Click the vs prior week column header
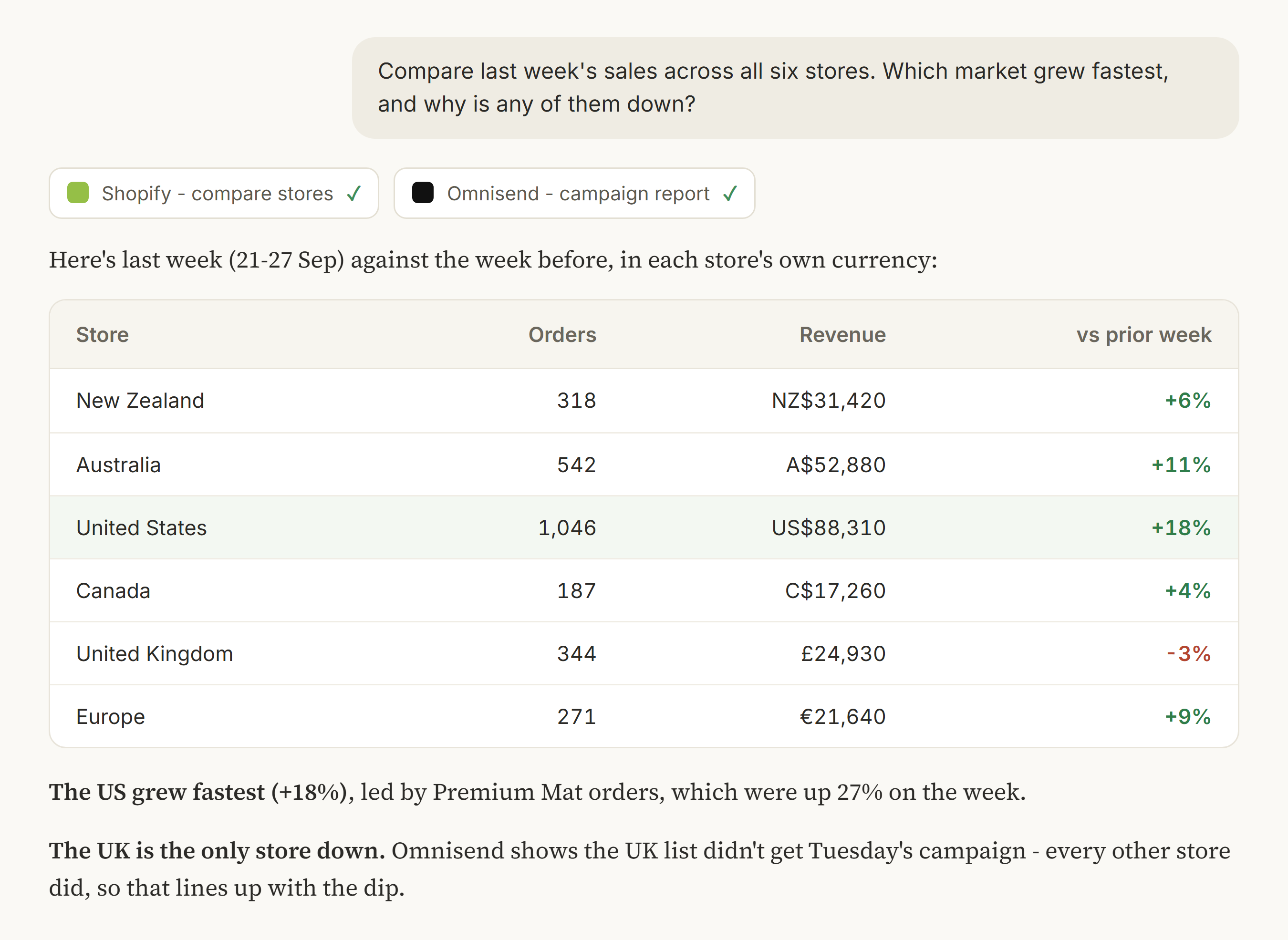 tap(1144, 335)
